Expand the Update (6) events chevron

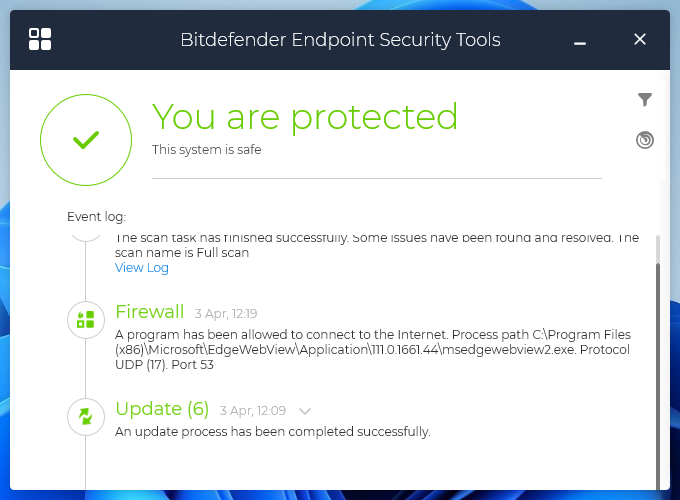305,411
